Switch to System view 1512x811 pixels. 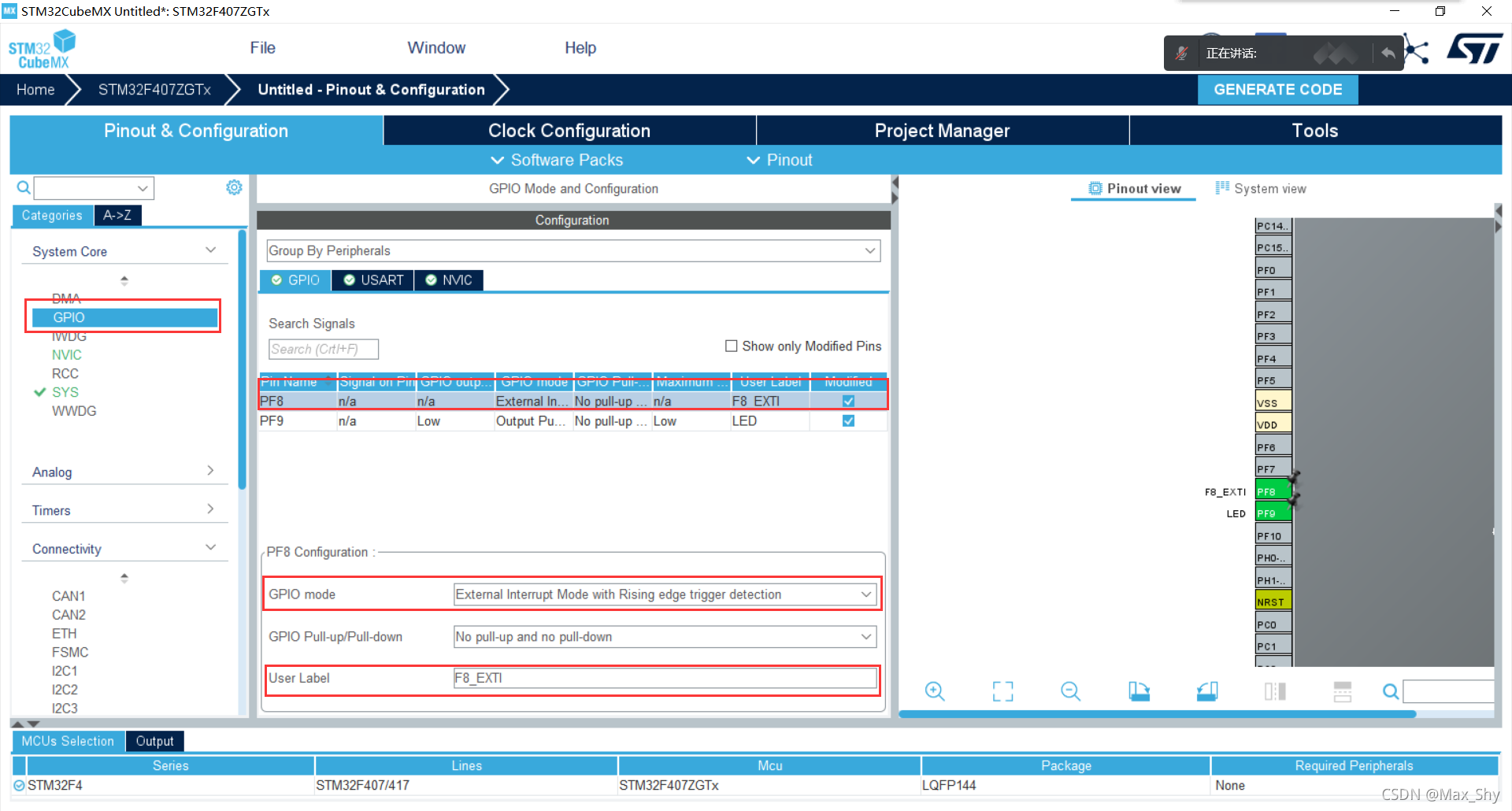click(x=1261, y=188)
